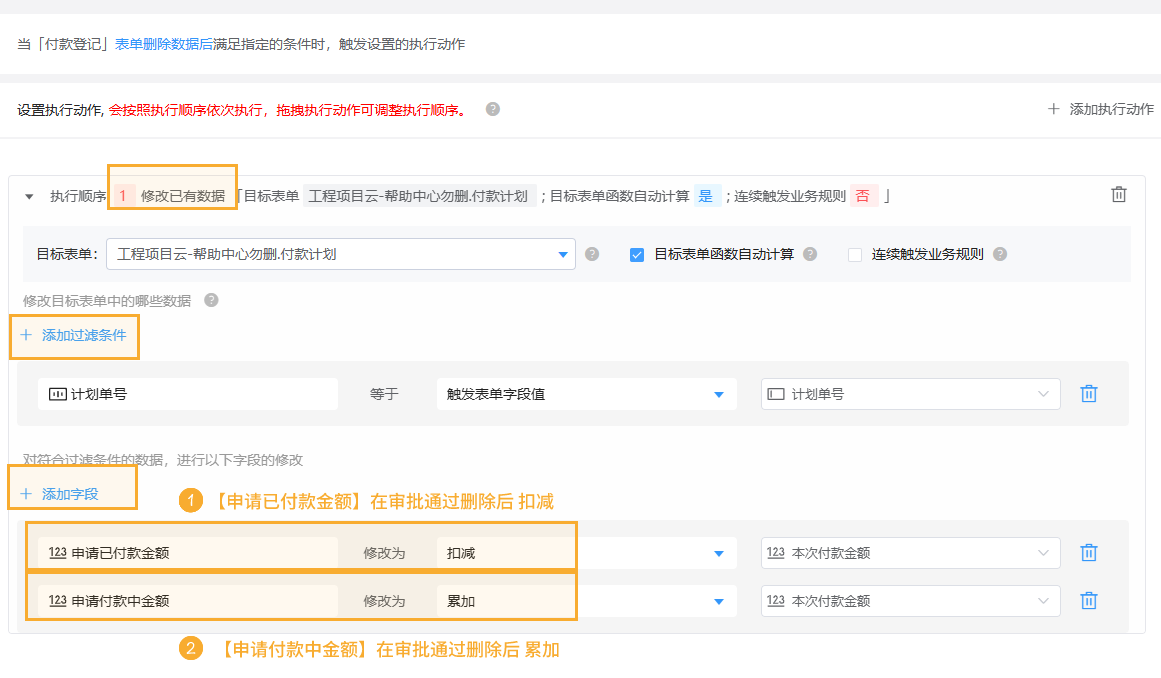The image size is (1161, 678).
Task: Delete the 申请已付款金额 field row
Action: [x=1089, y=553]
